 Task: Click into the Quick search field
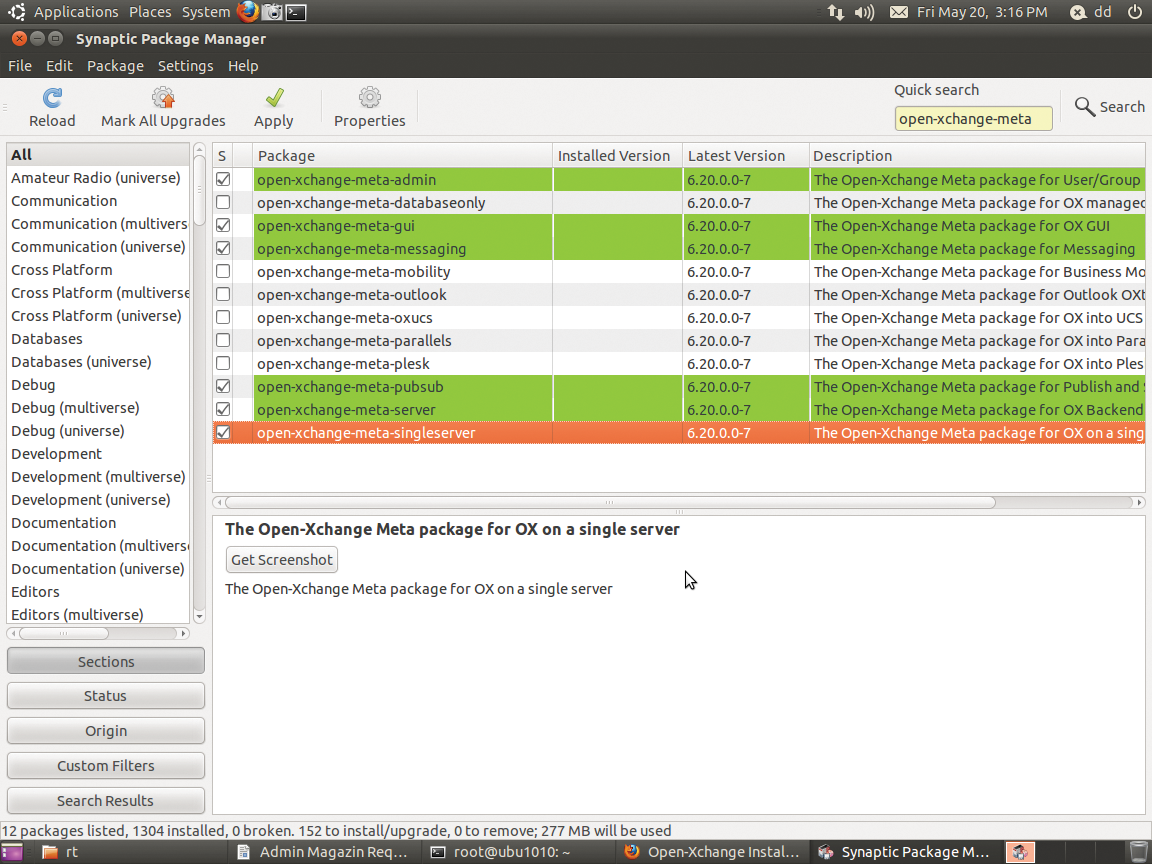point(973,119)
